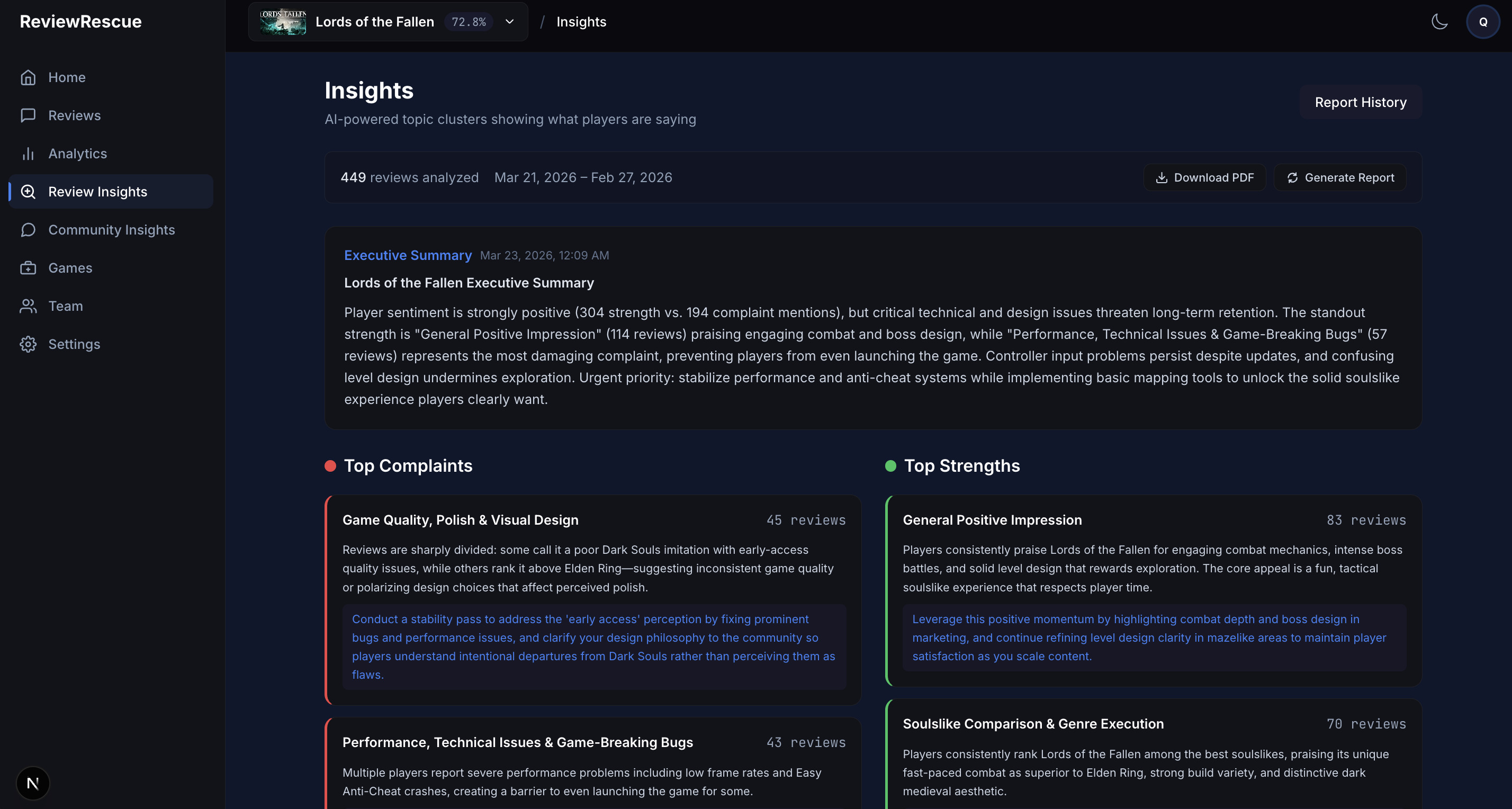Click the Download PDF button
This screenshot has width=1512, height=809.
coord(1204,177)
